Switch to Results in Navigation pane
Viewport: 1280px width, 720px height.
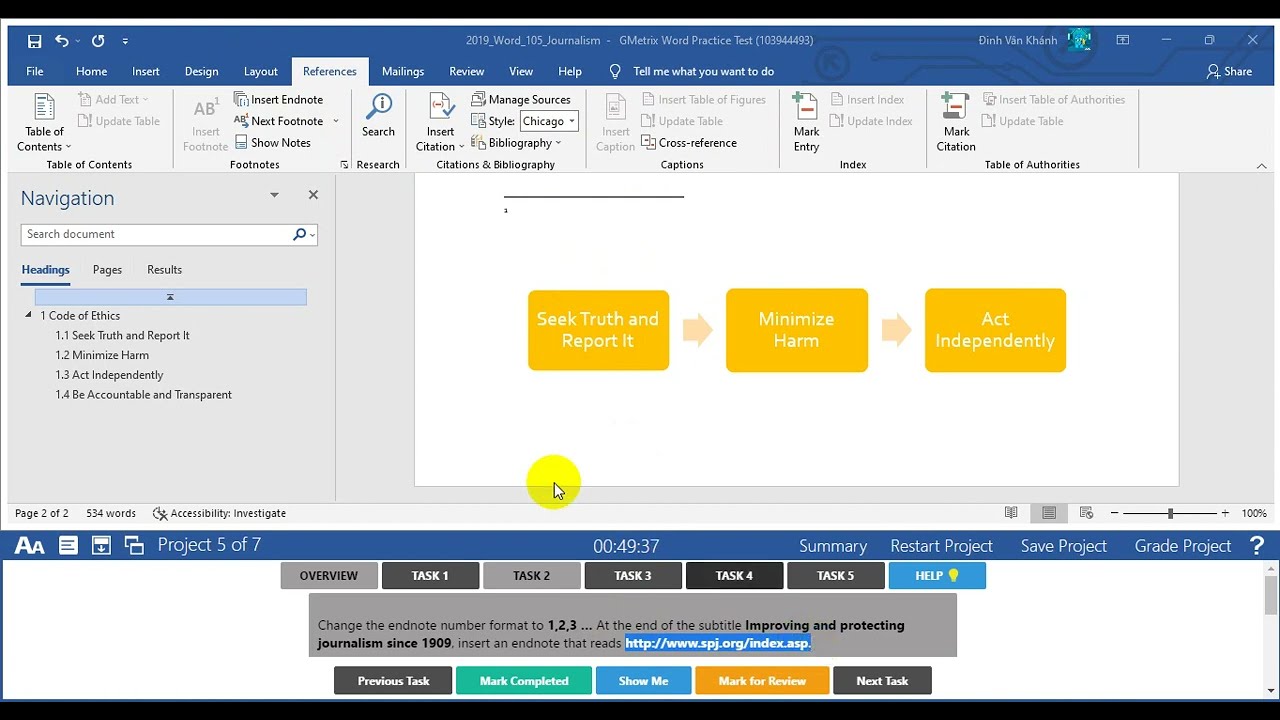point(164,270)
